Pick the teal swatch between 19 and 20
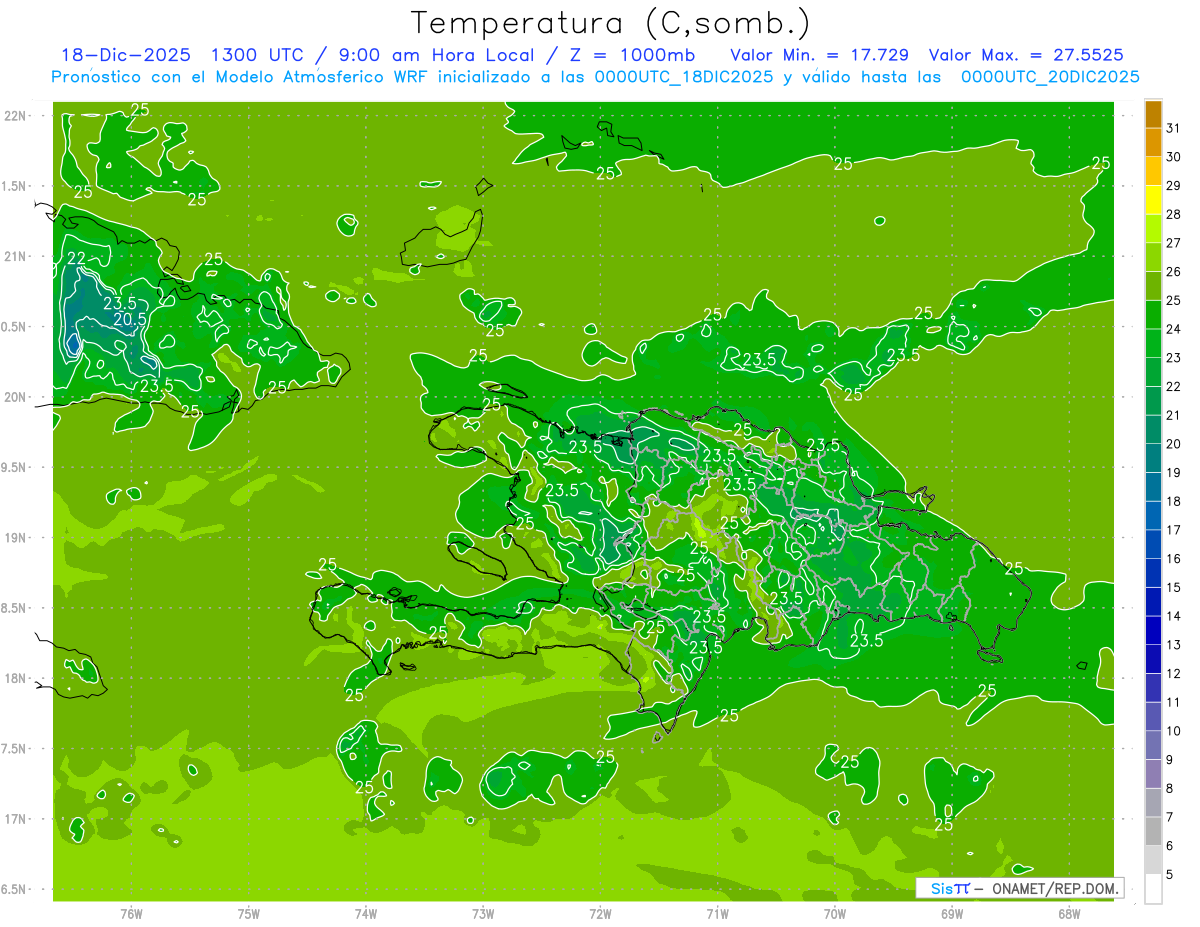 1153,458
